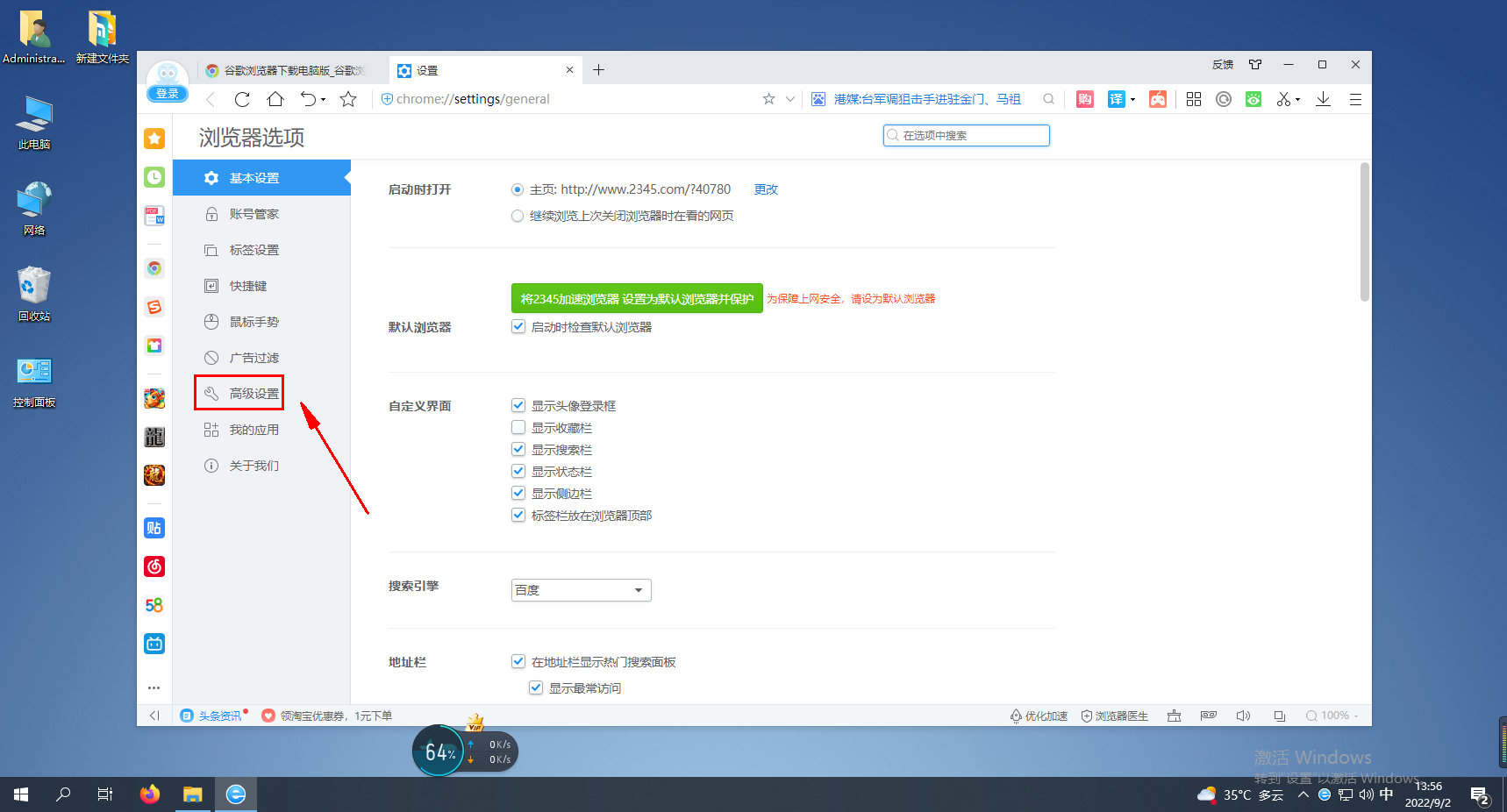Click the skin shirt icon
The image size is (1507, 812).
pos(1255,64)
